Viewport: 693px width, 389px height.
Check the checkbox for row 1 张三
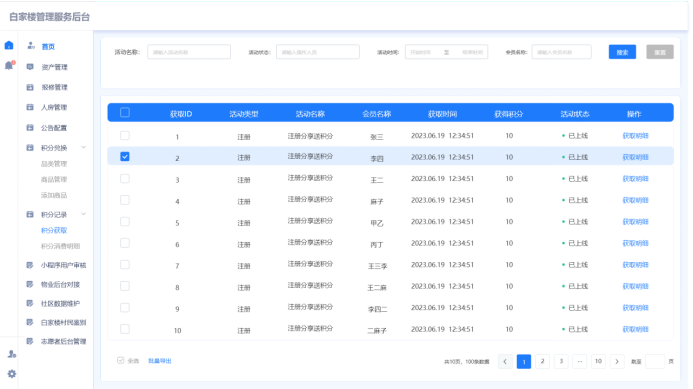tap(125, 135)
